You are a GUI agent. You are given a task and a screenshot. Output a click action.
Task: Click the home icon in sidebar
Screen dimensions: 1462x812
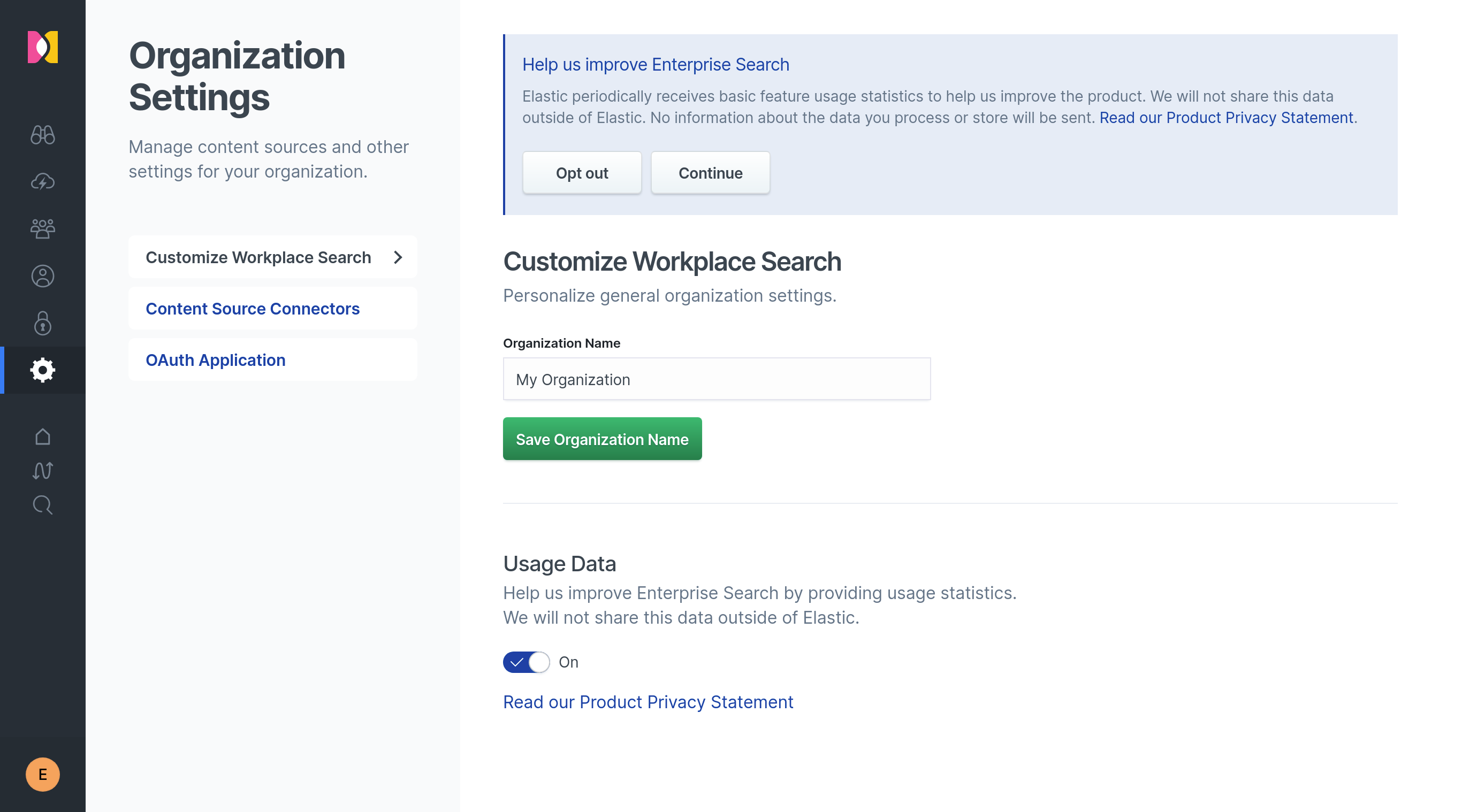pos(43,437)
